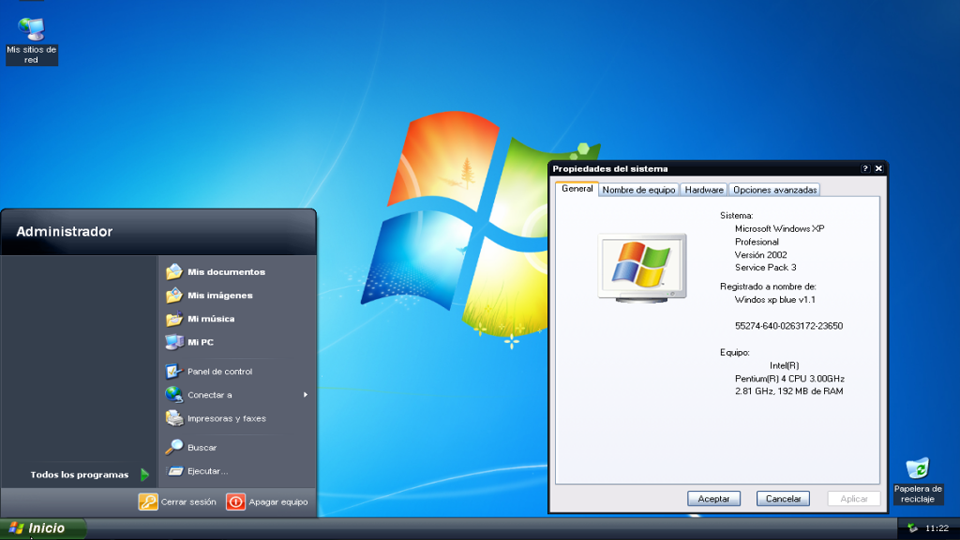This screenshot has height=540, width=960.
Task: Click the 11:22 clock in tray
Action: point(937,528)
